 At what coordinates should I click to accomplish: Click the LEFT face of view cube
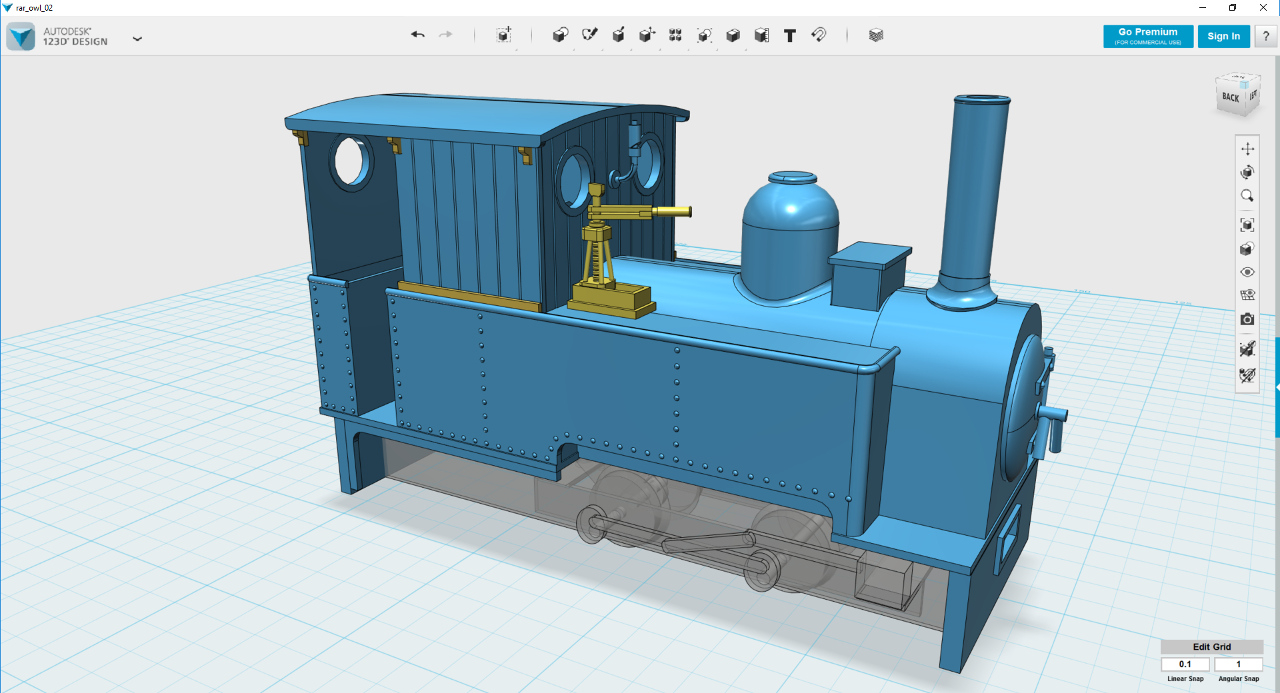click(1252, 93)
